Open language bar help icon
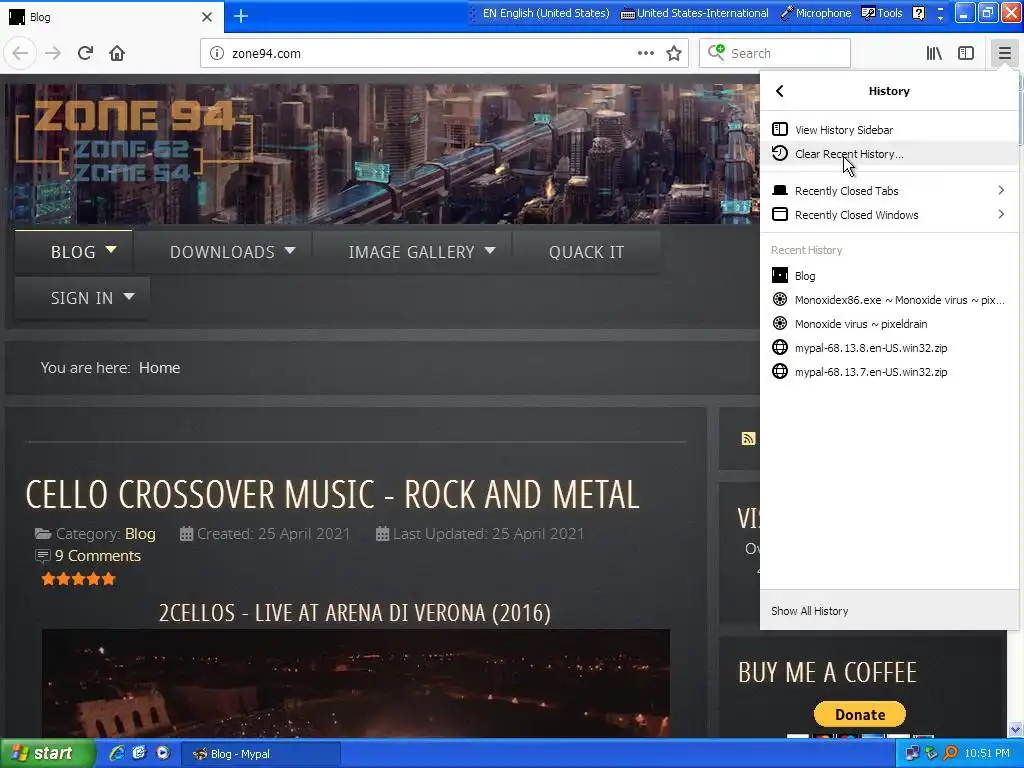Viewport: 1024px width, 768px height. [x=918, y=13]
